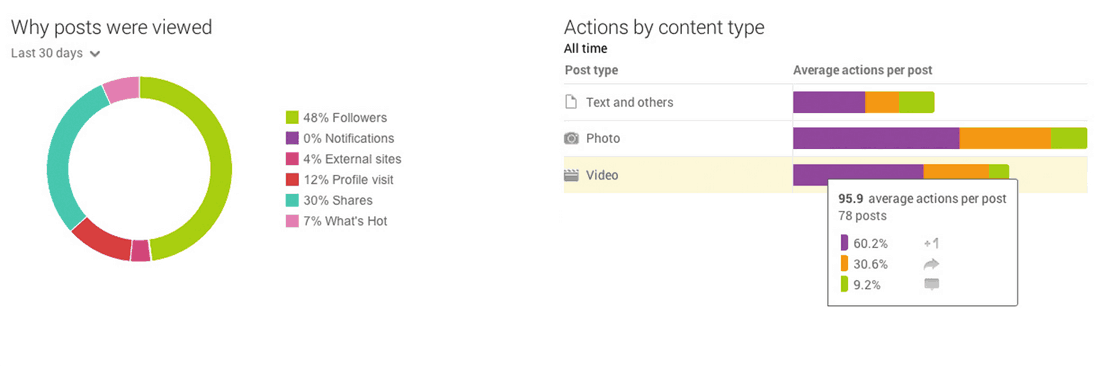
Task: Click the orange segment of Text and others bar
Action: pyautogui.click(x=882, y=101)
